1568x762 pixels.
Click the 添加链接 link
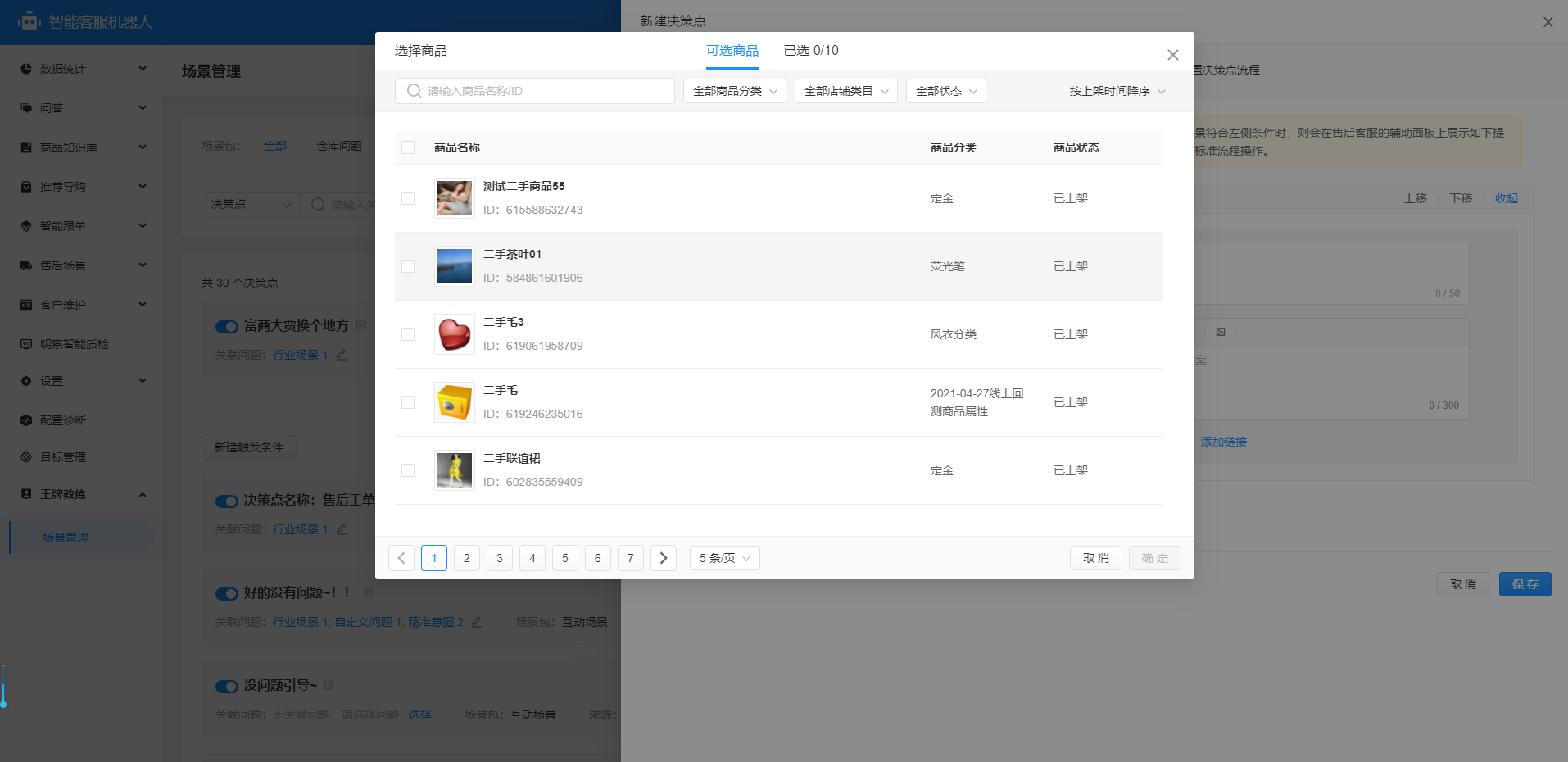coord(1224,442)
